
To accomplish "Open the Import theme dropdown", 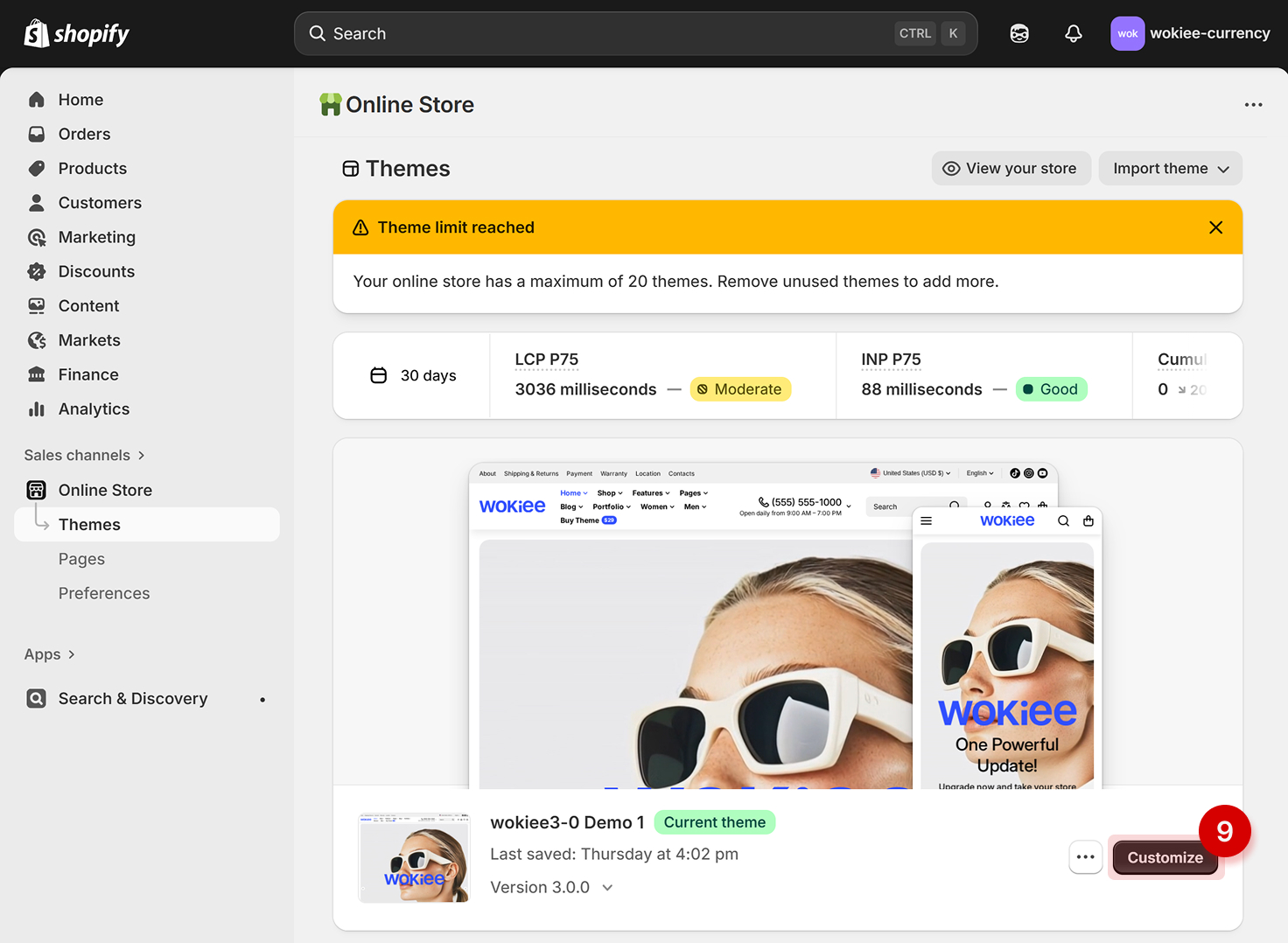I will [x=1170, y=168].
